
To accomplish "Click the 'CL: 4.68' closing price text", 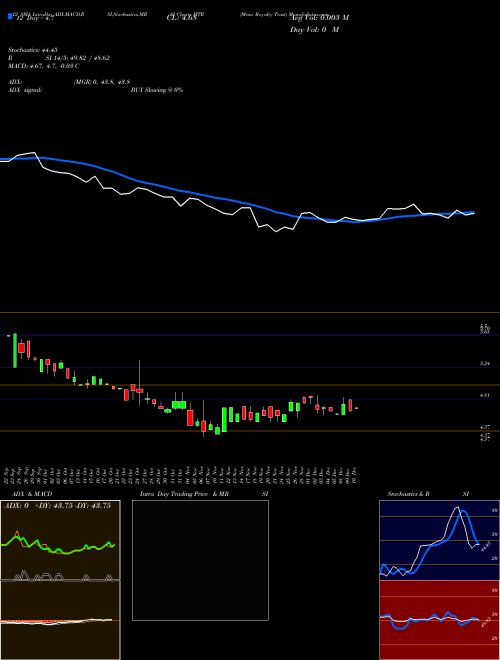I will click(x=181, y=18).
